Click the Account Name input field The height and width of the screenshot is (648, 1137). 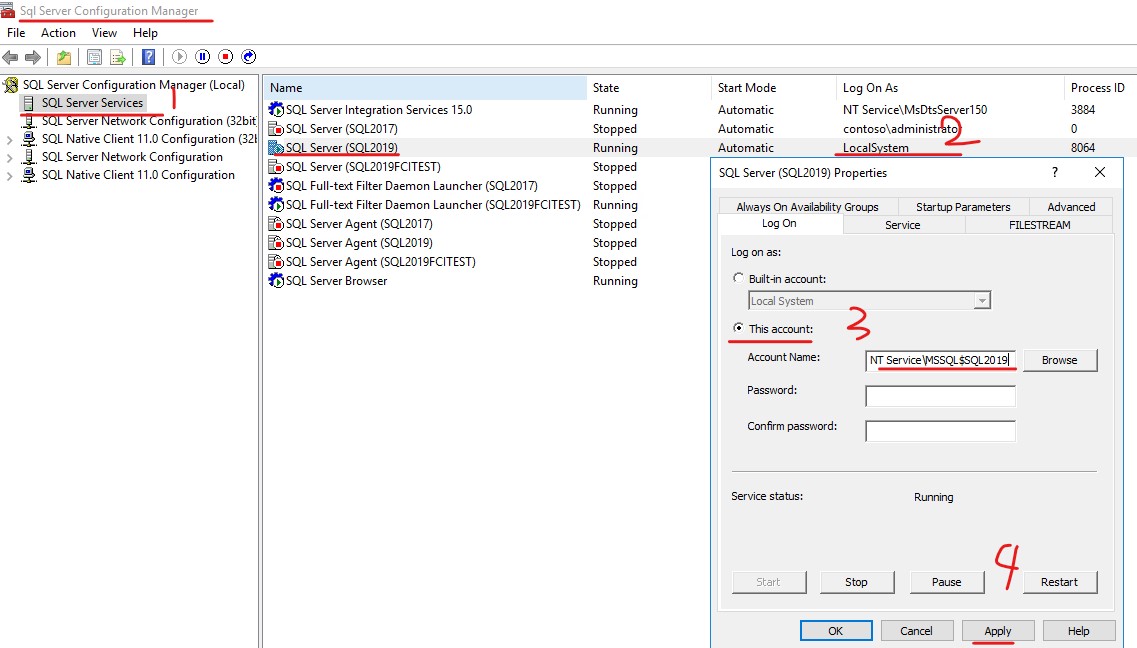pos(940,360)
